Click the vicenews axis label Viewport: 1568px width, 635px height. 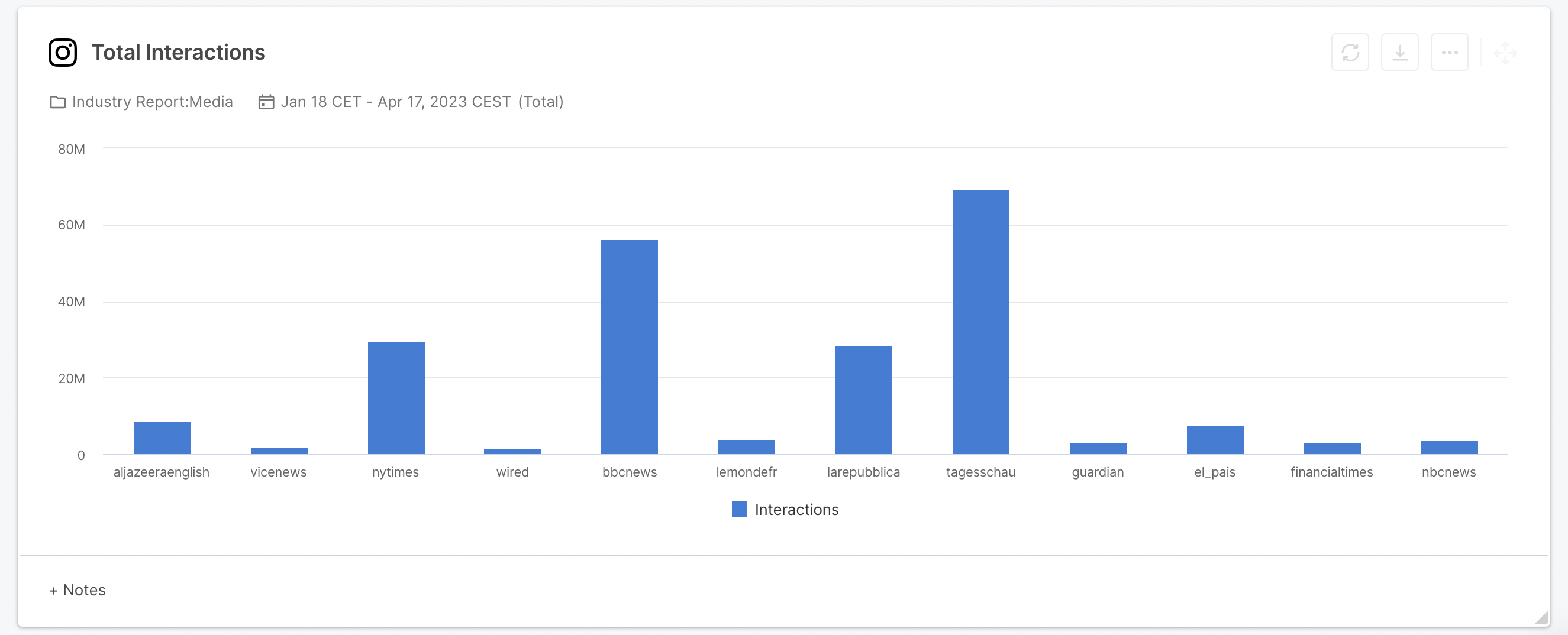[x=279, y=472]
